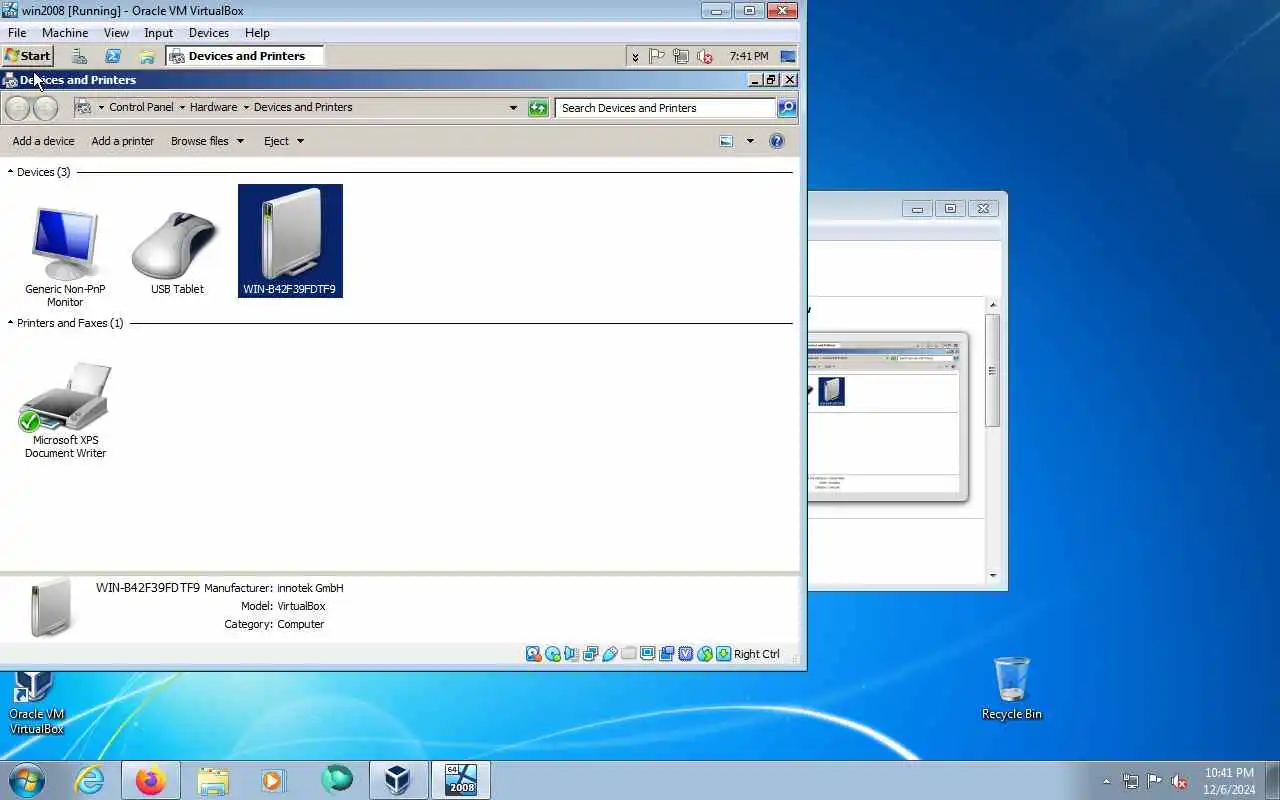Focus the Search Devices and Printers field
1280x800 pixels.
coord(666,108)
